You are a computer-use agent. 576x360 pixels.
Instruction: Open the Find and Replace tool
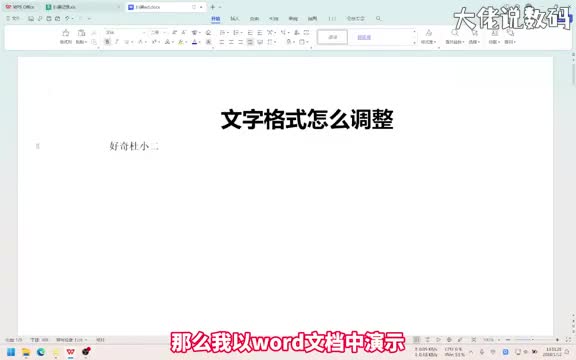tap(454, 36)
